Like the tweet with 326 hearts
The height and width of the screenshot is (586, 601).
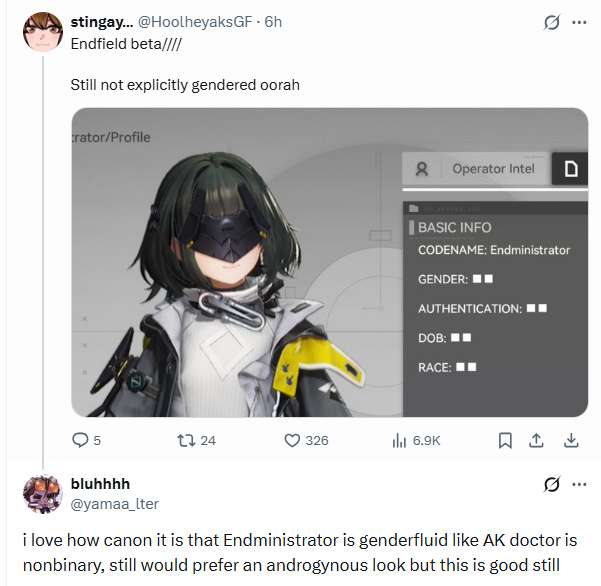292,440
